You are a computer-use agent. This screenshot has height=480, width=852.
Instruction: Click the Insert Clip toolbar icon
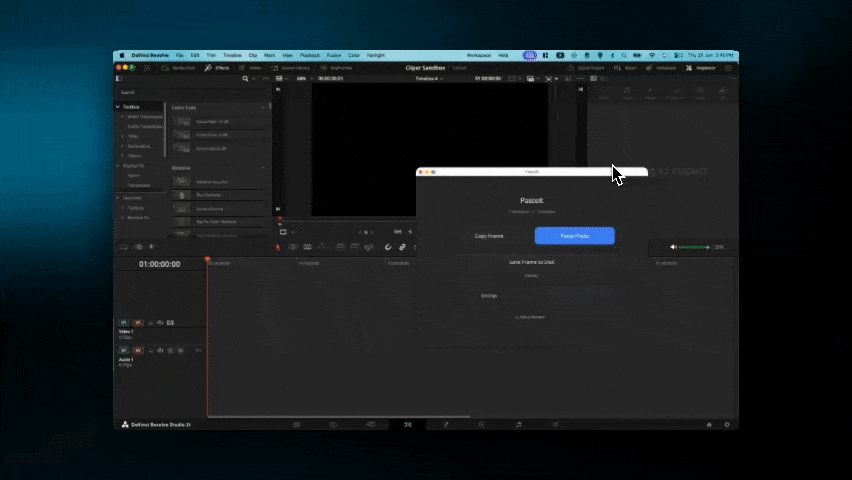(340, 247)
